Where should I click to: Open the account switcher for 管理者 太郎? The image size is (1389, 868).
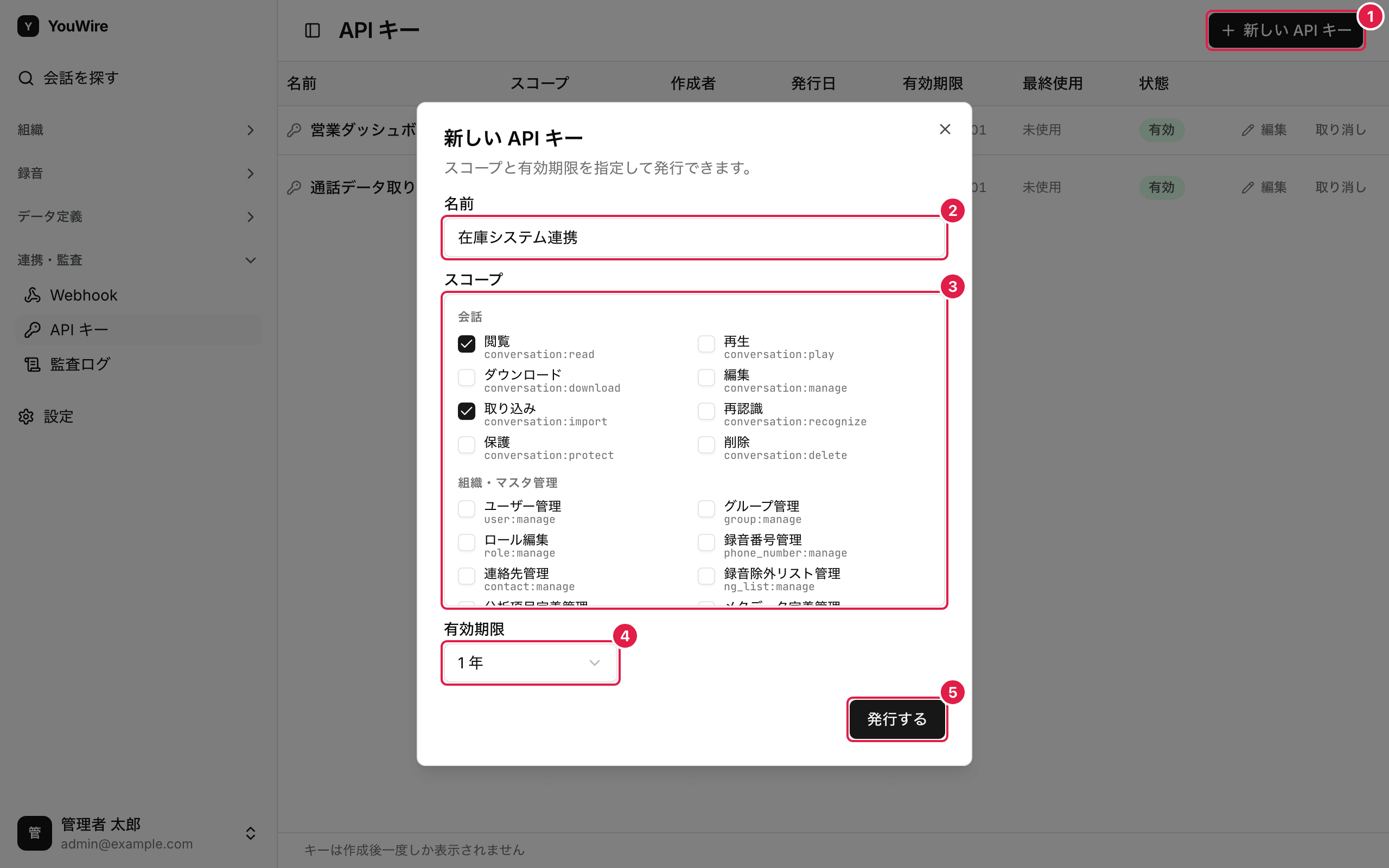tap(138, 833)
